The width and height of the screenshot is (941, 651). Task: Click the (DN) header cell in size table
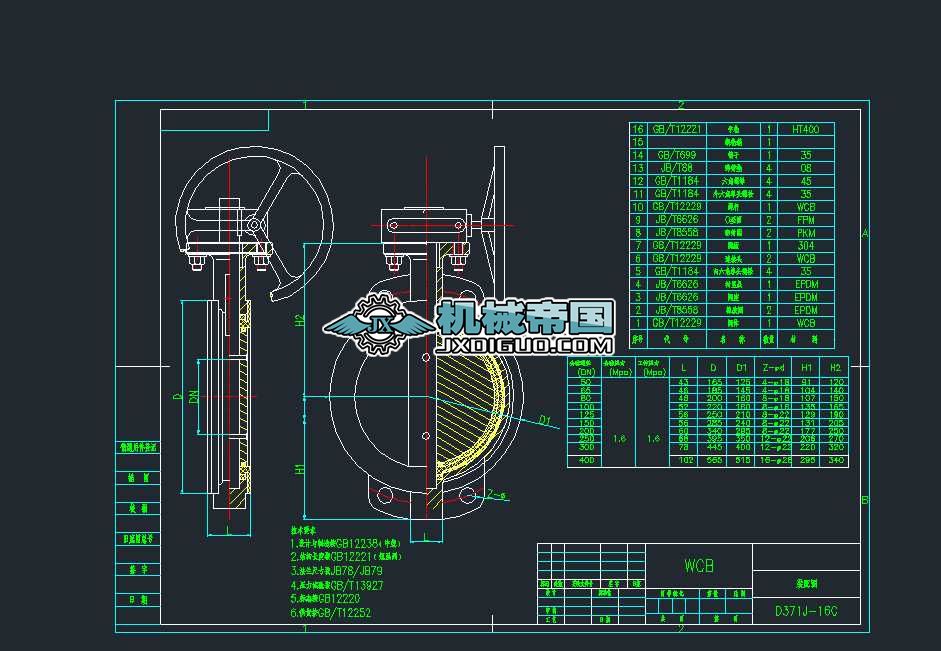coord(586,372)
